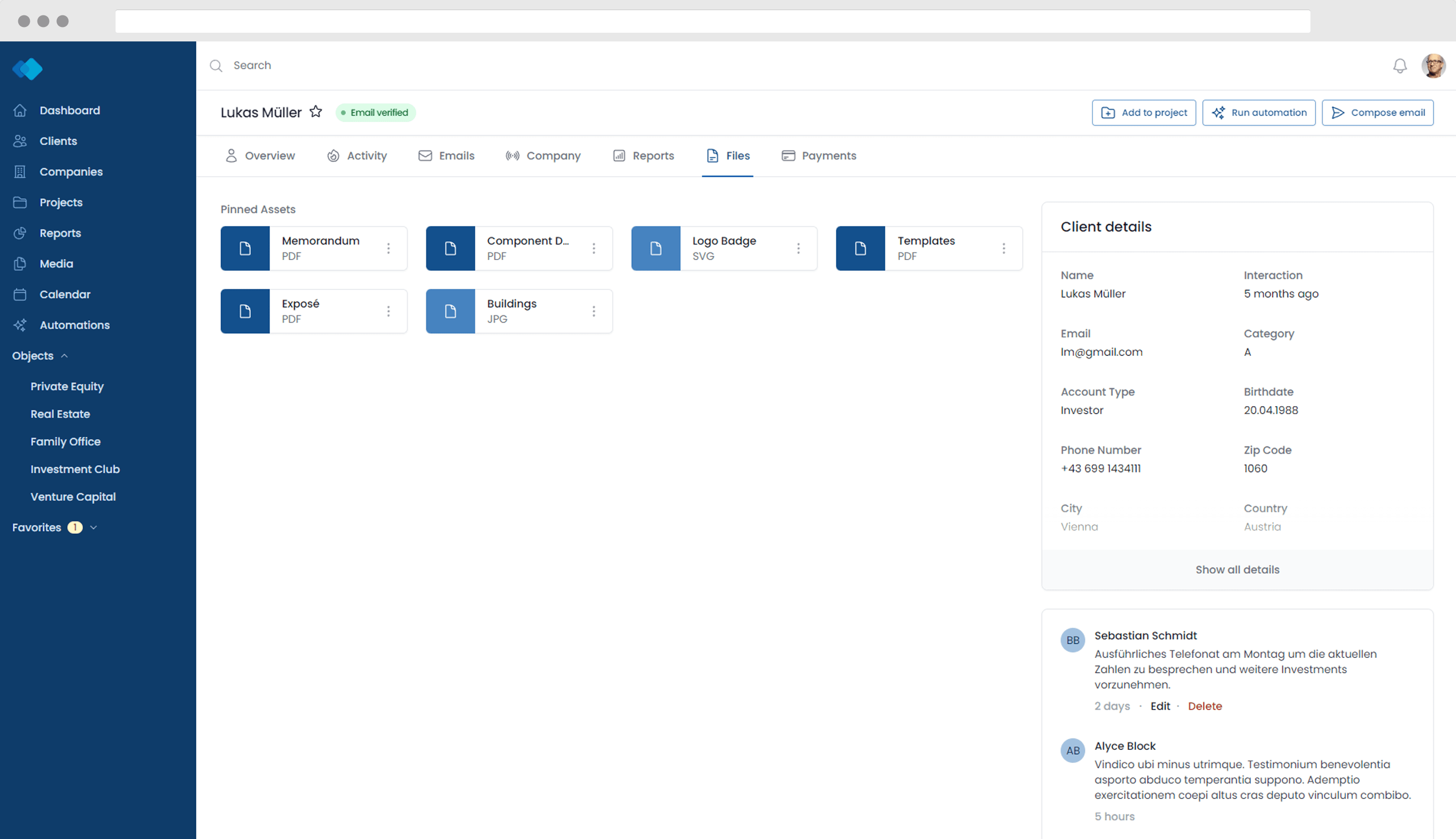Screen dimensions: 1456x839
Task: Click lm@gmail.com email value
Action: [1101, 352]
